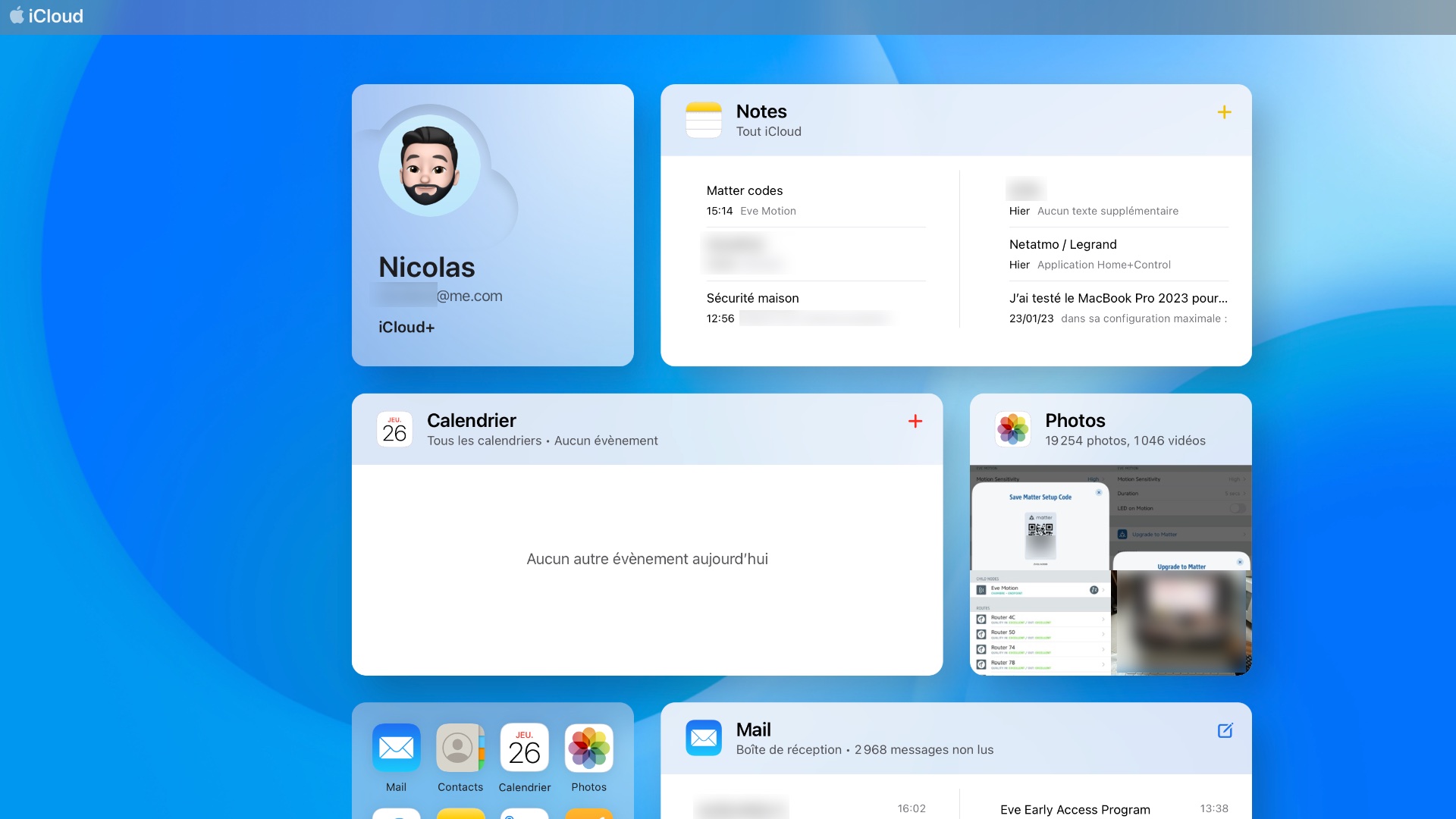
Task: Launch Contacts from the apps grid
Action: click(460, 748)
